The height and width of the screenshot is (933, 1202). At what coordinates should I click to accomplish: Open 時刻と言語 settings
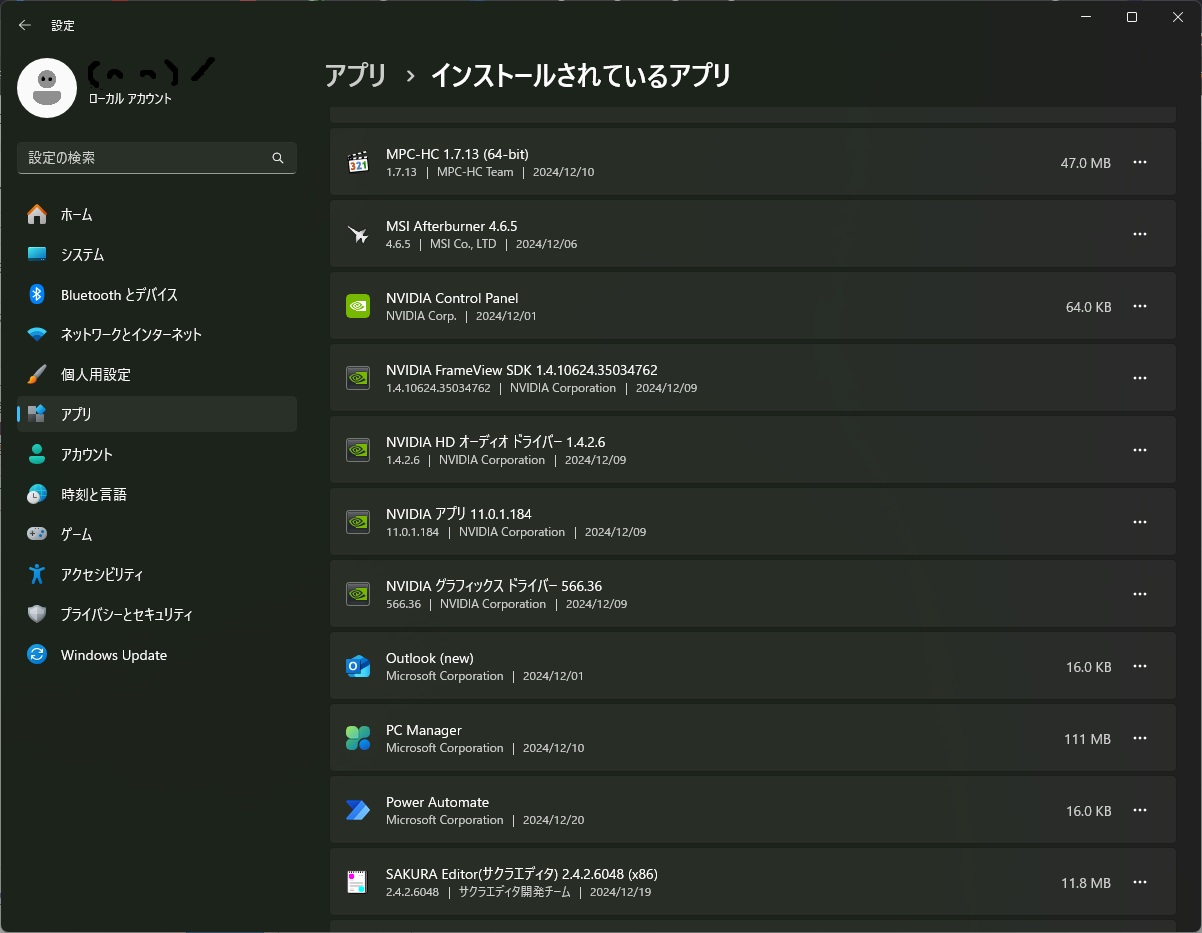coord(157,494)
